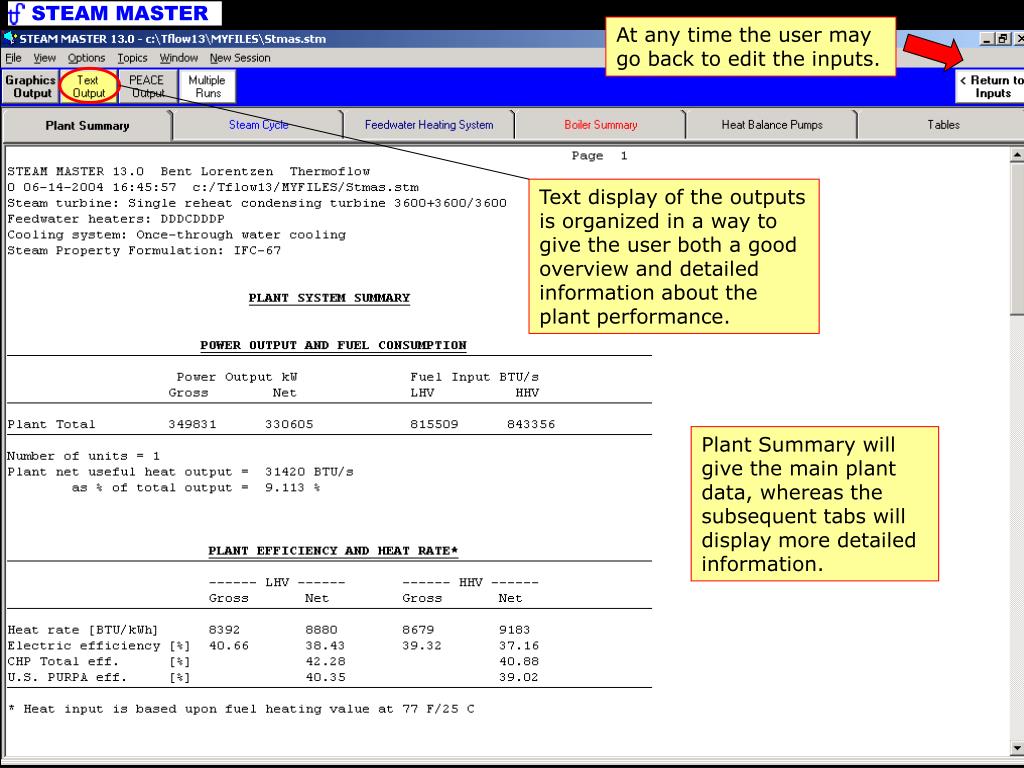Click U.S. PURPA eff. value 40.35
Screen dimensions: 1024x768
point(325,678)
